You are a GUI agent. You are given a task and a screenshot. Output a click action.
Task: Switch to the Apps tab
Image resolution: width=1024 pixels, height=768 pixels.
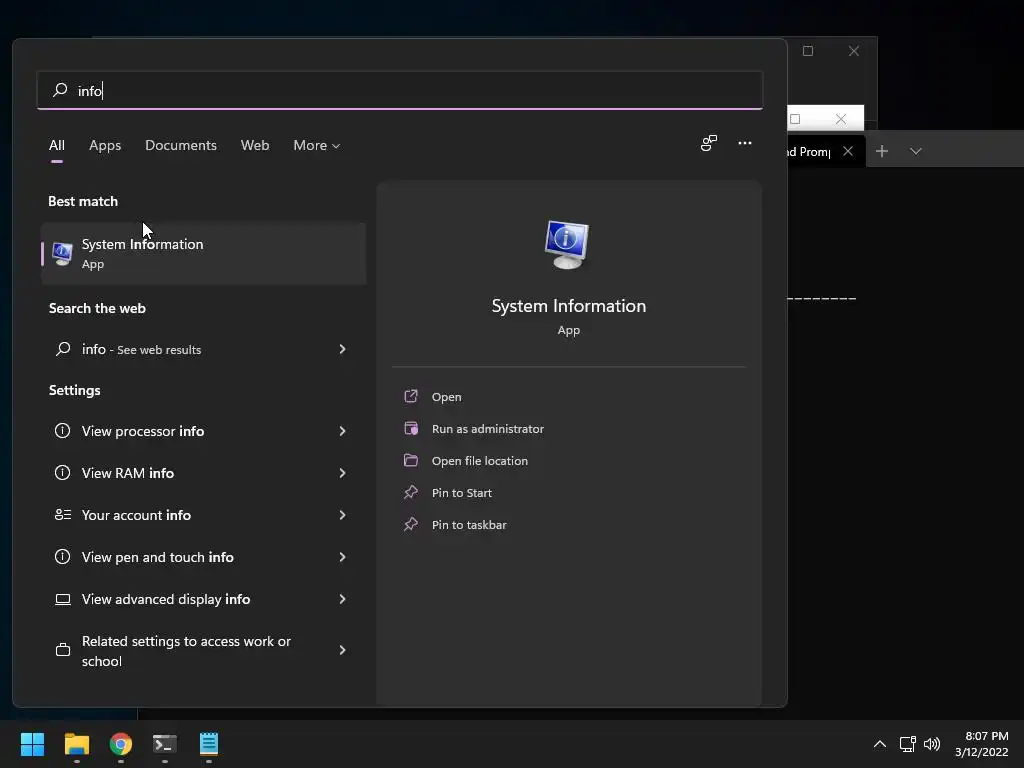click(x=105, y=145)
